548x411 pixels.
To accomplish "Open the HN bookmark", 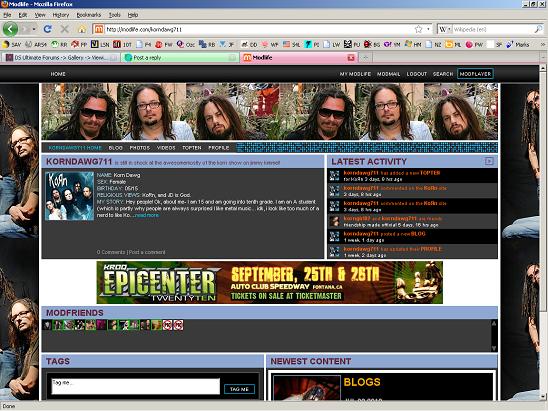I will point(413,44).
